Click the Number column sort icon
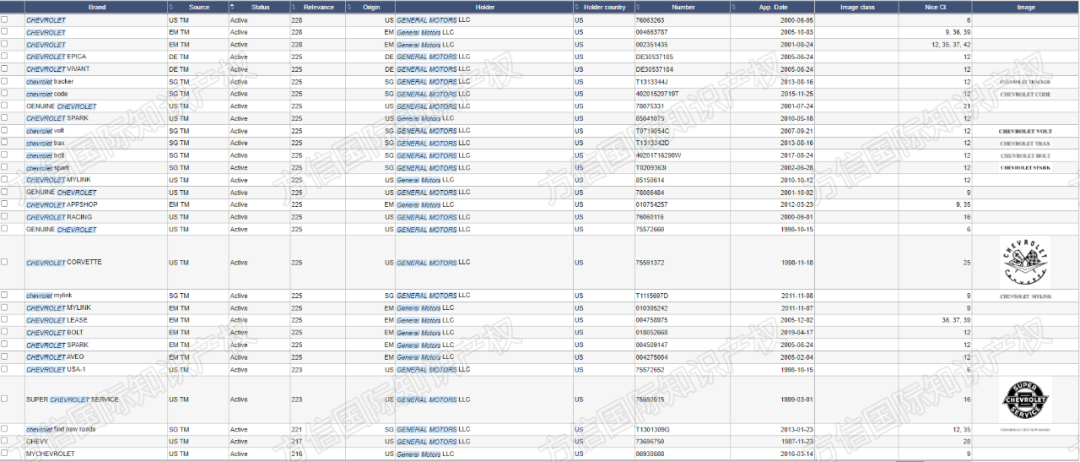This screenshot has height=462, width=1080. pyautogui.click(x=638, y=7)
